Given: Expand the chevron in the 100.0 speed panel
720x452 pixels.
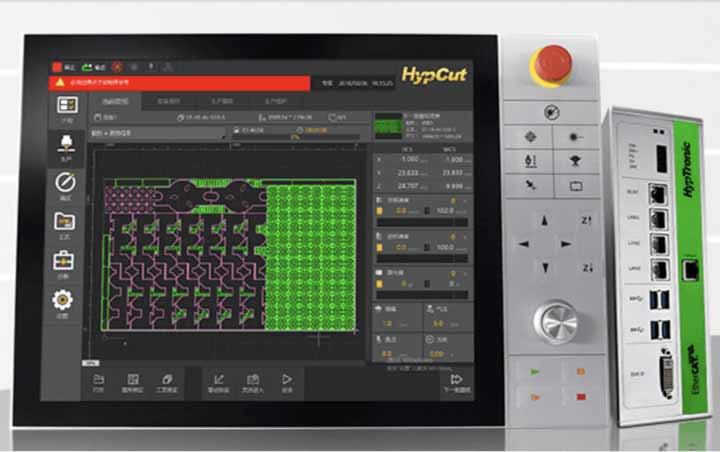Looking at the screenshot, I should point(465,237).
